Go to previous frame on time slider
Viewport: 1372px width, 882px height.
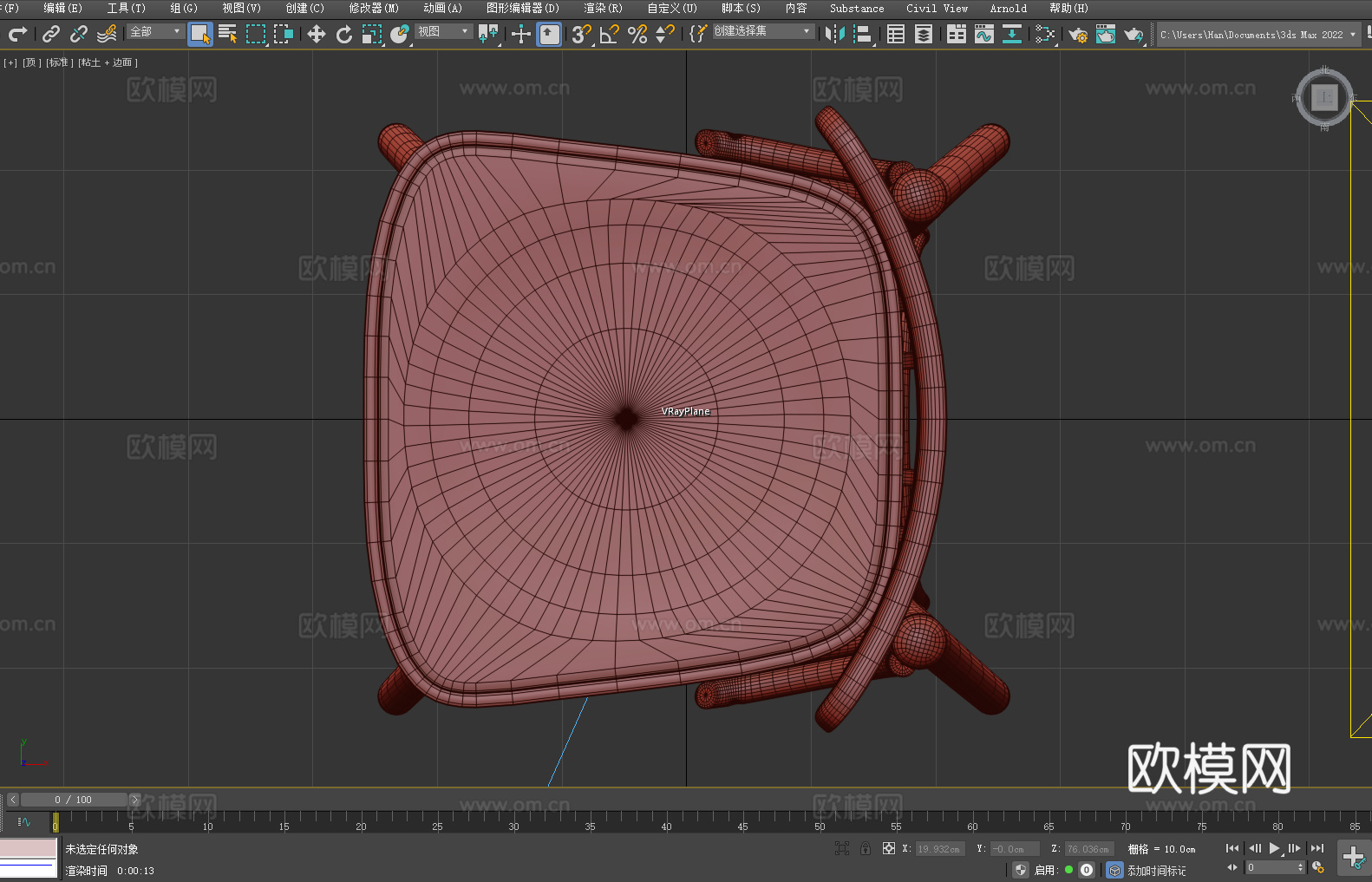[x=12, y=800]
